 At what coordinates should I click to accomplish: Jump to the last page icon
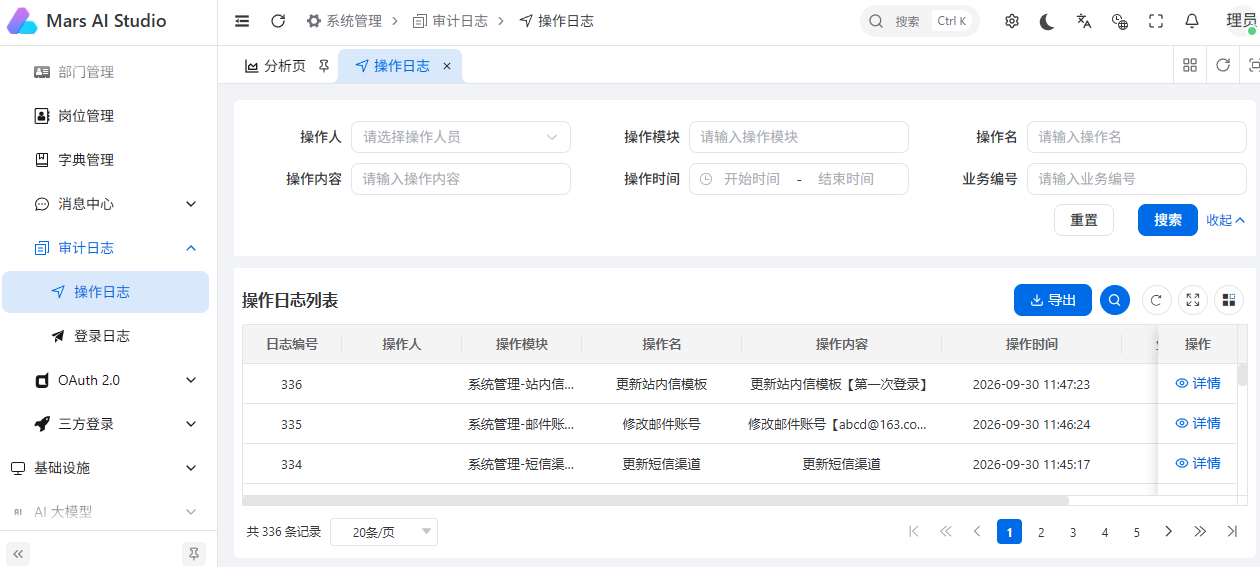(x=1232, y=532)
